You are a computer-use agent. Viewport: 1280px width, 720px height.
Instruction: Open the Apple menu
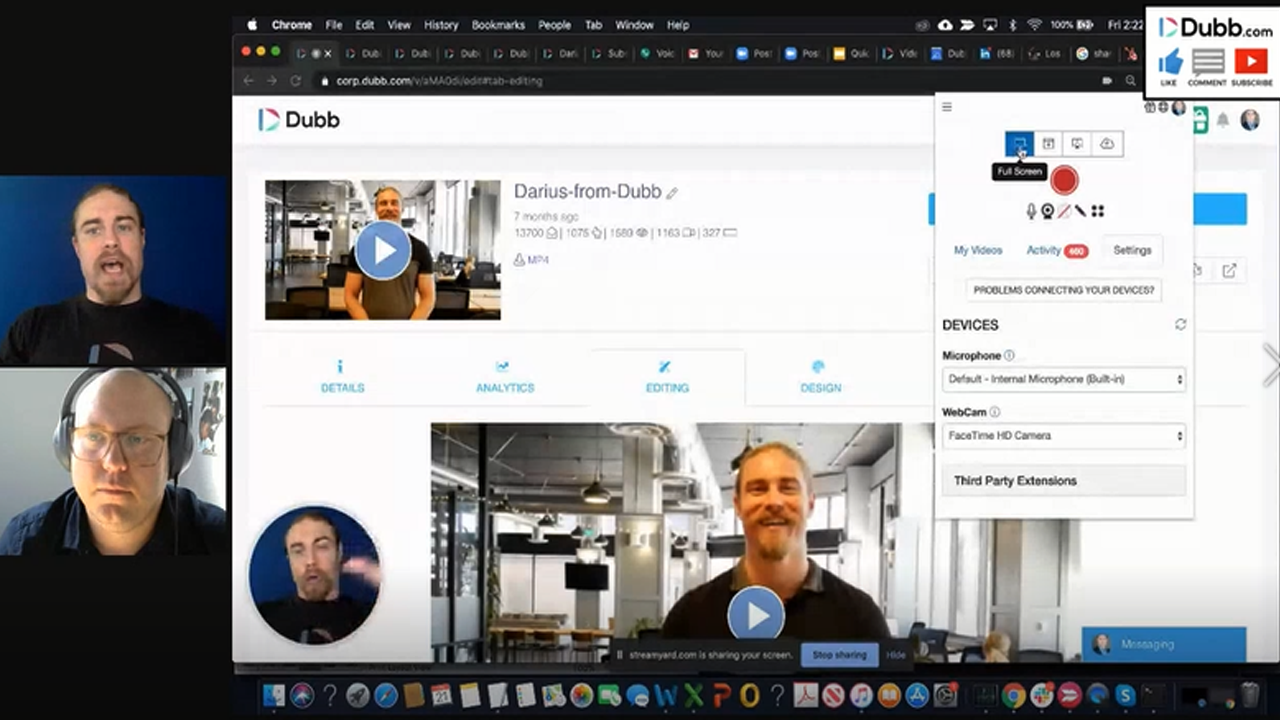[252, 25]
